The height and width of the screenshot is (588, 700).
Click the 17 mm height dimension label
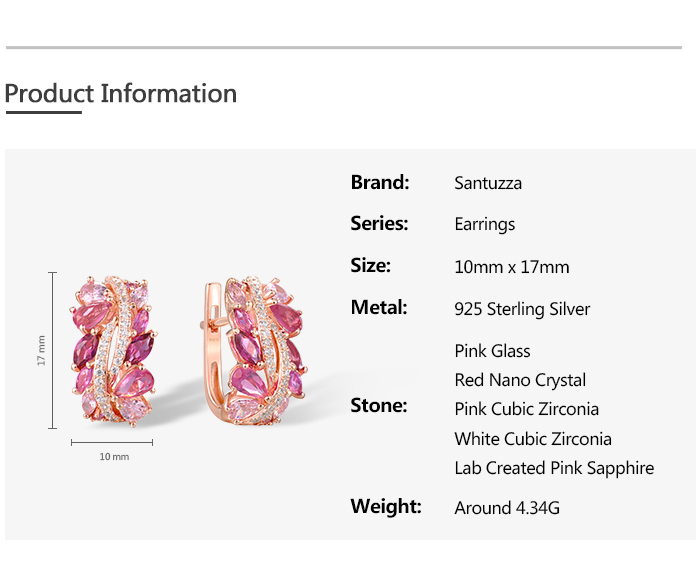(42, 349)
